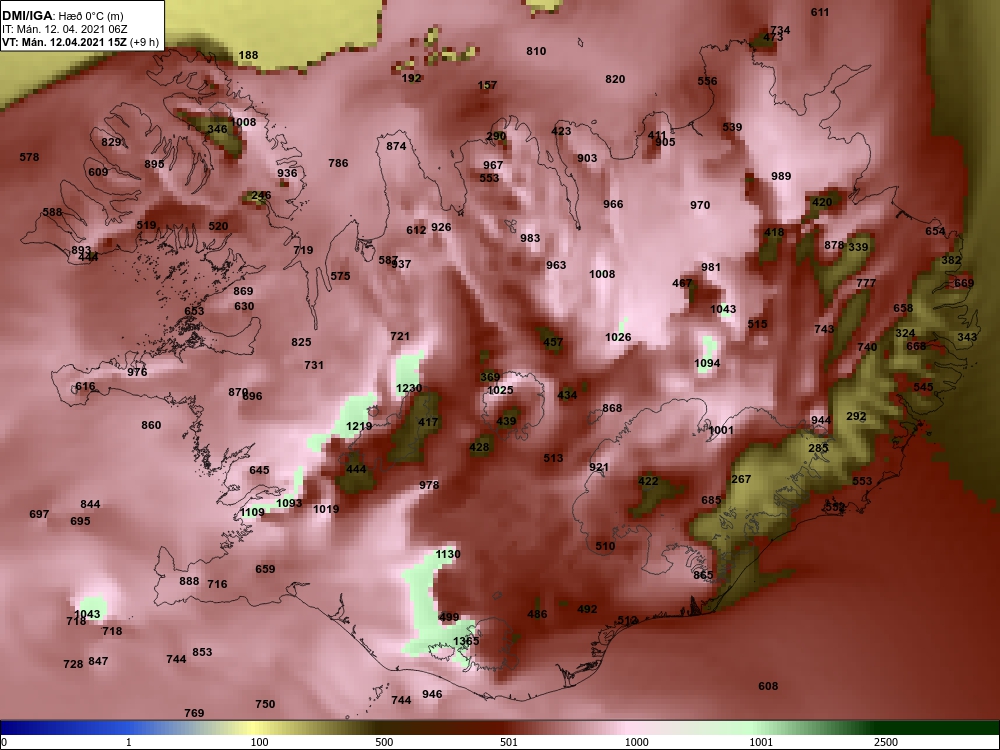Click the map value '1365'
1000x750 pixels.
pyautogui.click(x=466, y=642)
